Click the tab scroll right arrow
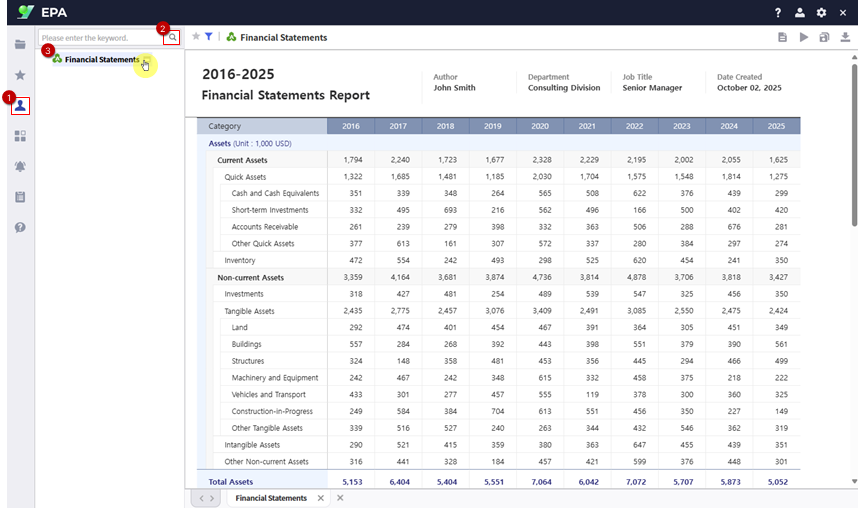 213,498
